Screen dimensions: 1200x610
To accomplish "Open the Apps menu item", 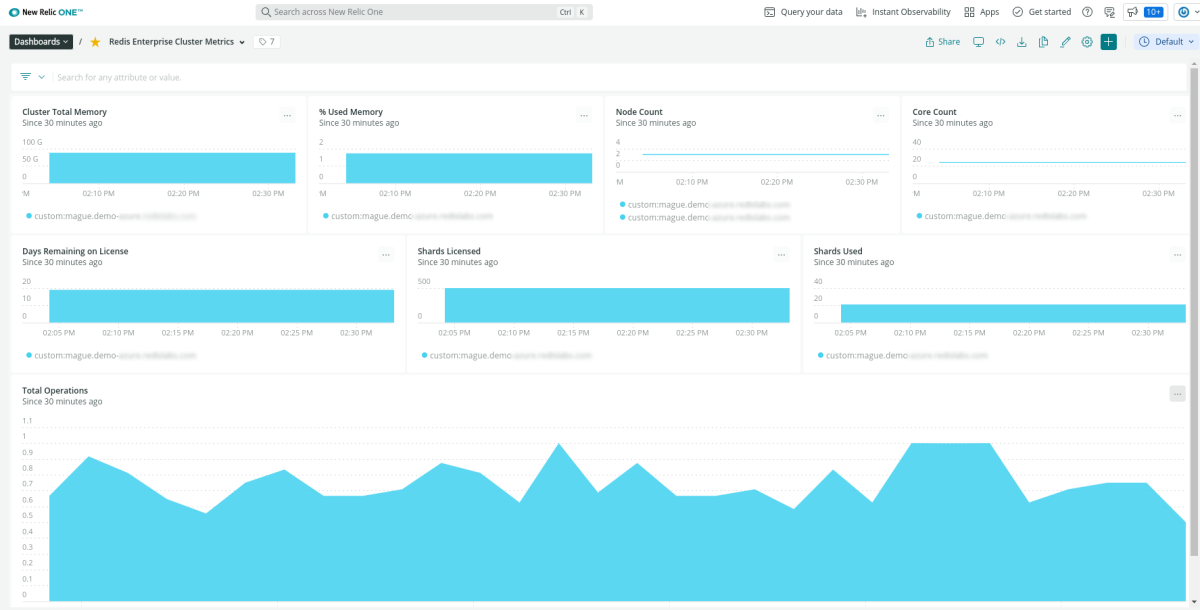I will click(981, 12).
